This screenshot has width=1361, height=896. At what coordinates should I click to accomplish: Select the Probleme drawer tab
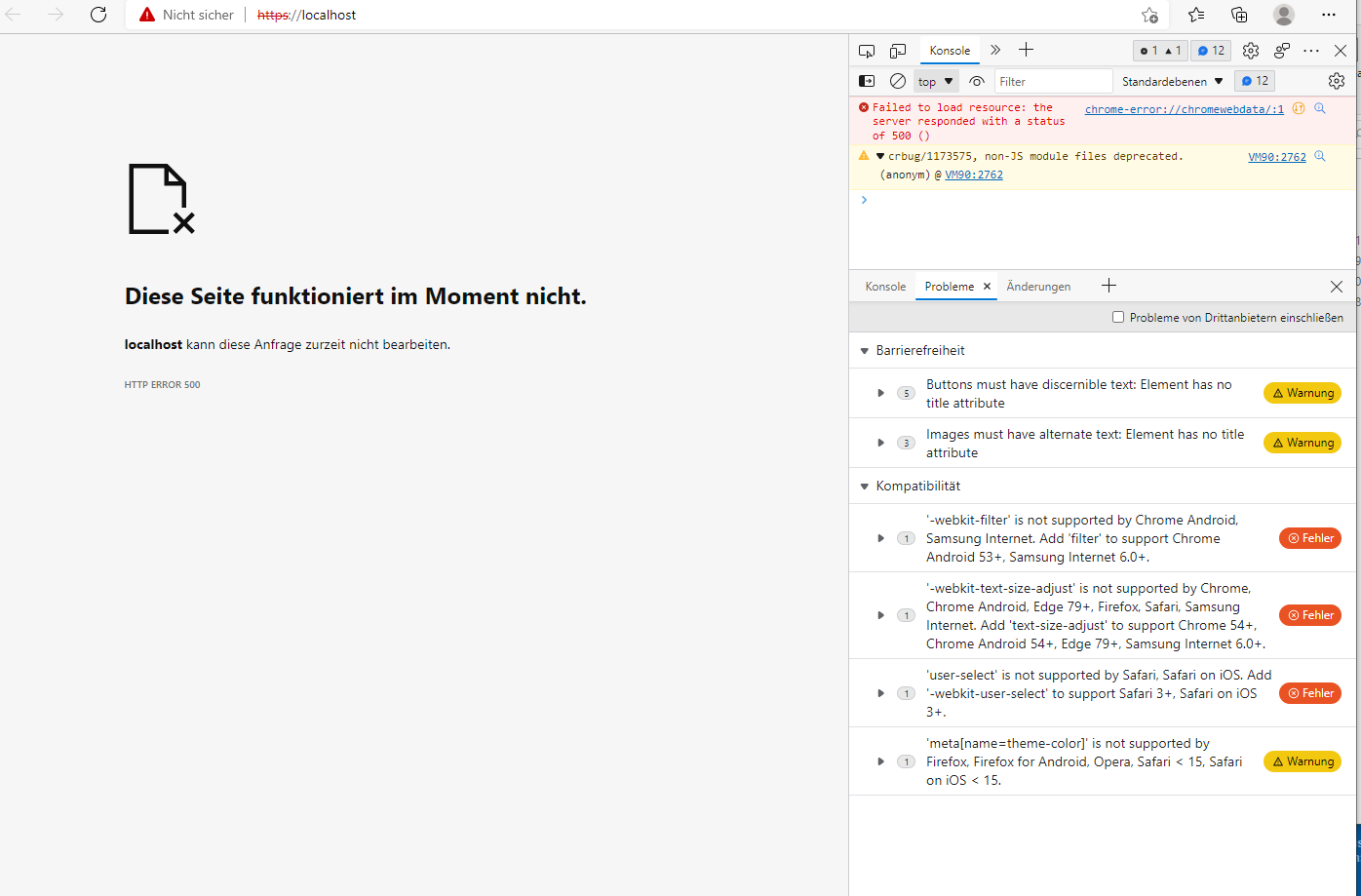pyautogui.click(x=949, y=287)
